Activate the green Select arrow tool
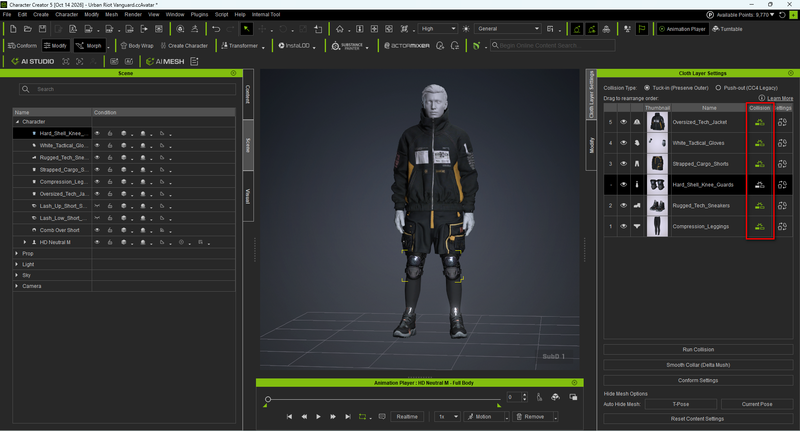The height and width of the screenshot is (431, 800). (246, 29)
